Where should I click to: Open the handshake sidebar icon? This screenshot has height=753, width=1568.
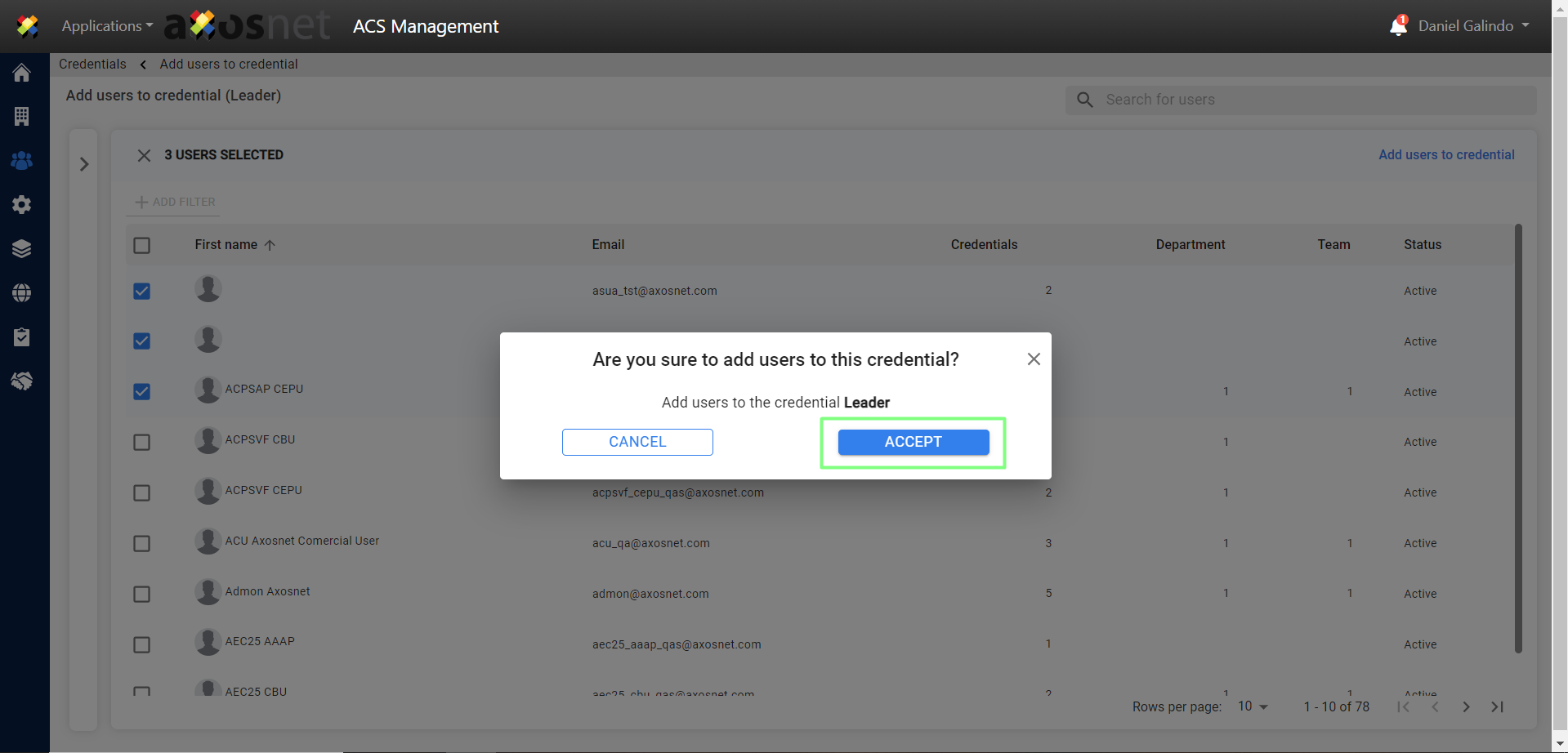coord(22,381)
